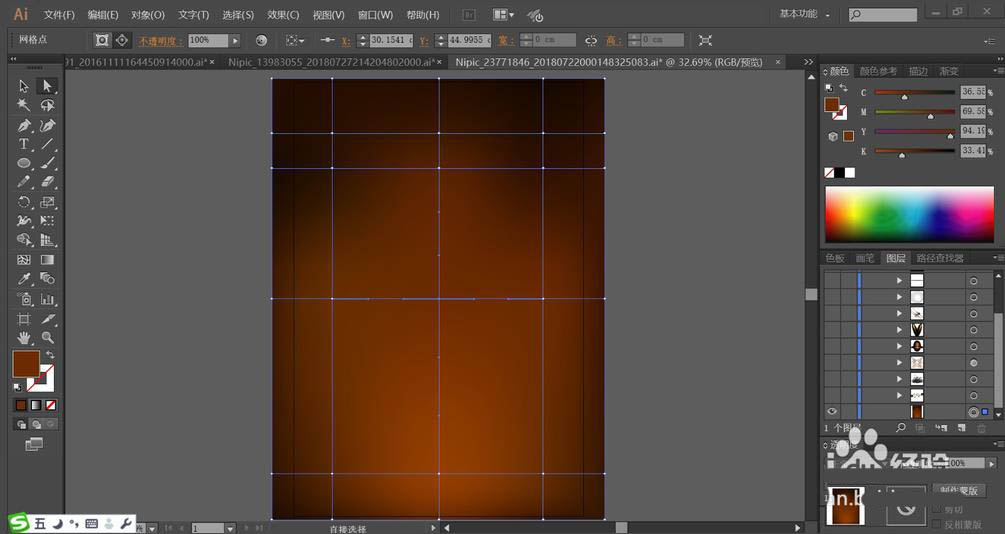
Task: Select the Eraser tool
Action: pyautogui.click(x=47, y=182)
